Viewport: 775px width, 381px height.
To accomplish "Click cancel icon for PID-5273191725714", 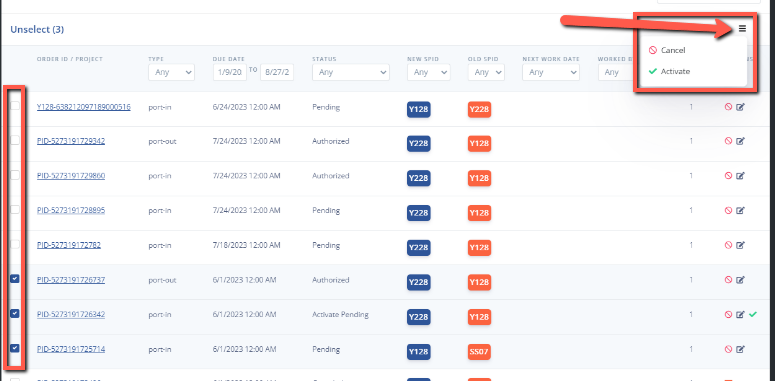I will click(728, 349).
